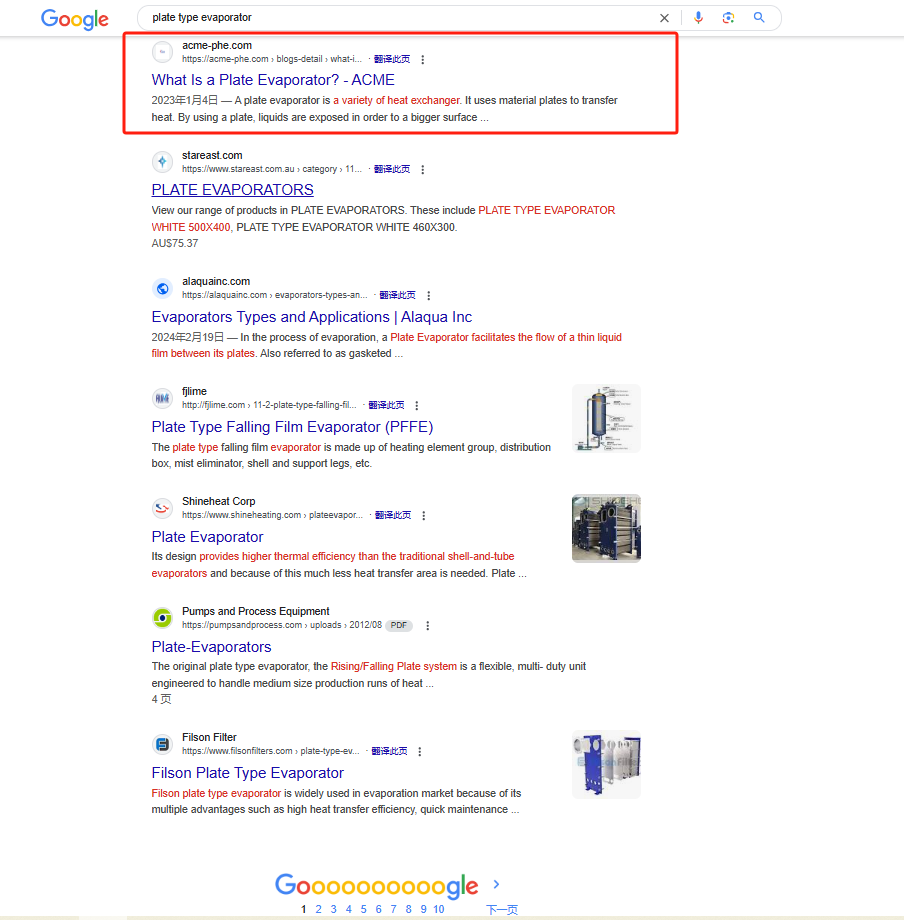Open Plate Type Falling Film Evaporator result
904x920 pixels.
(x=292, y=427)
